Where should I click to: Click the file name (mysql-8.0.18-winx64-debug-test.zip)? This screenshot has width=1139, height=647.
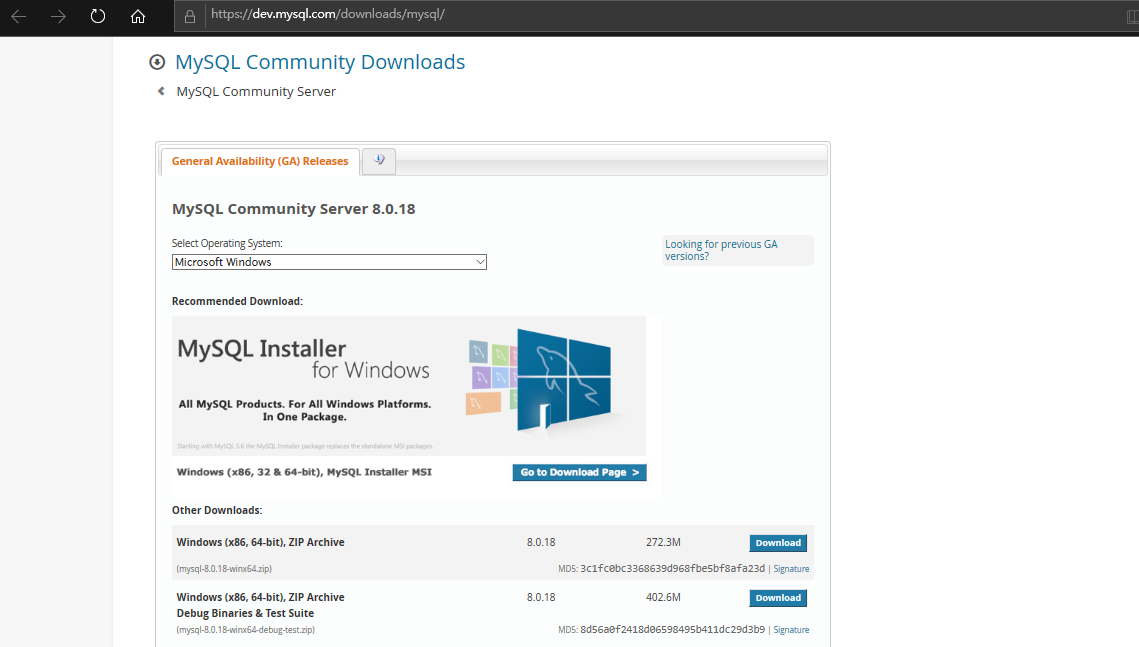tap(246, 630)
